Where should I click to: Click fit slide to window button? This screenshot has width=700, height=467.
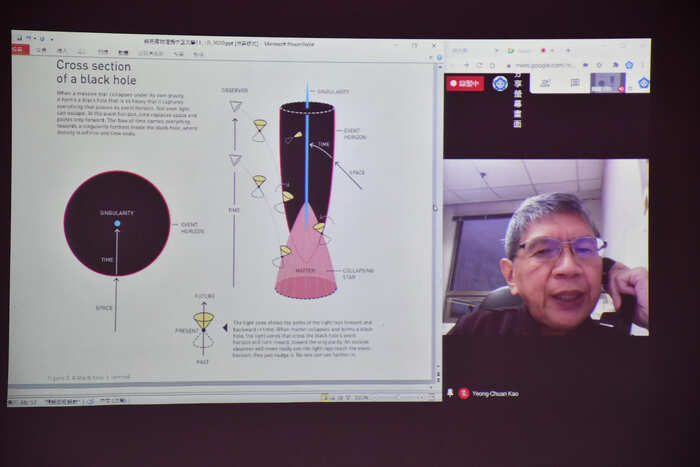click(x=432, y=396)
